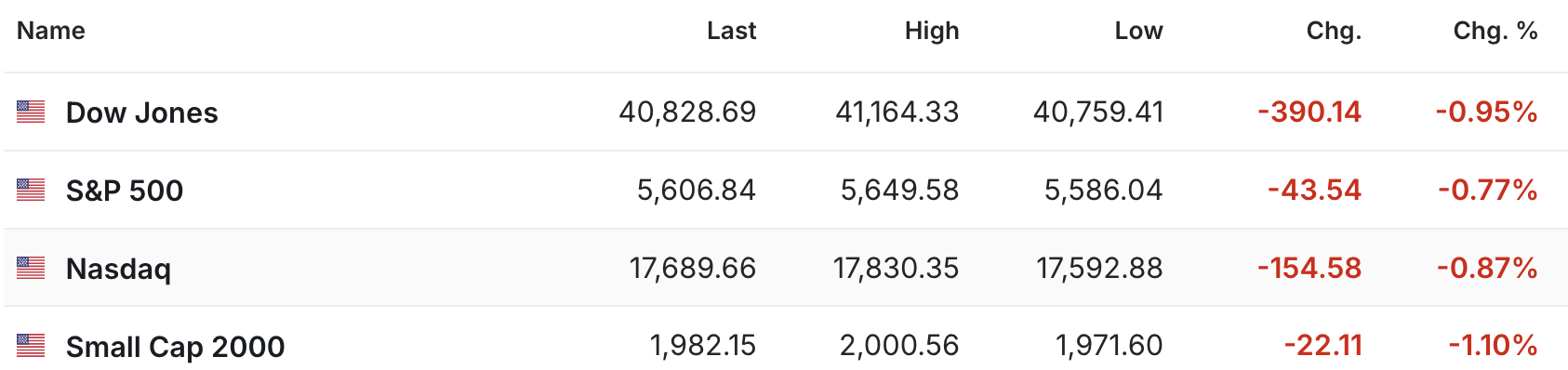Click the US flag icon beside Dow Jones

pos(31,112)
